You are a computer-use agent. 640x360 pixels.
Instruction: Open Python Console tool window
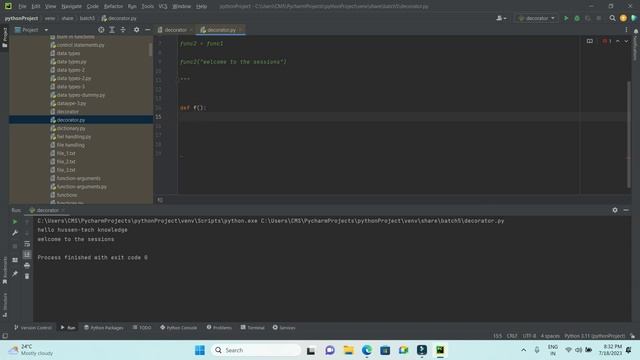[x=179, y=328]
